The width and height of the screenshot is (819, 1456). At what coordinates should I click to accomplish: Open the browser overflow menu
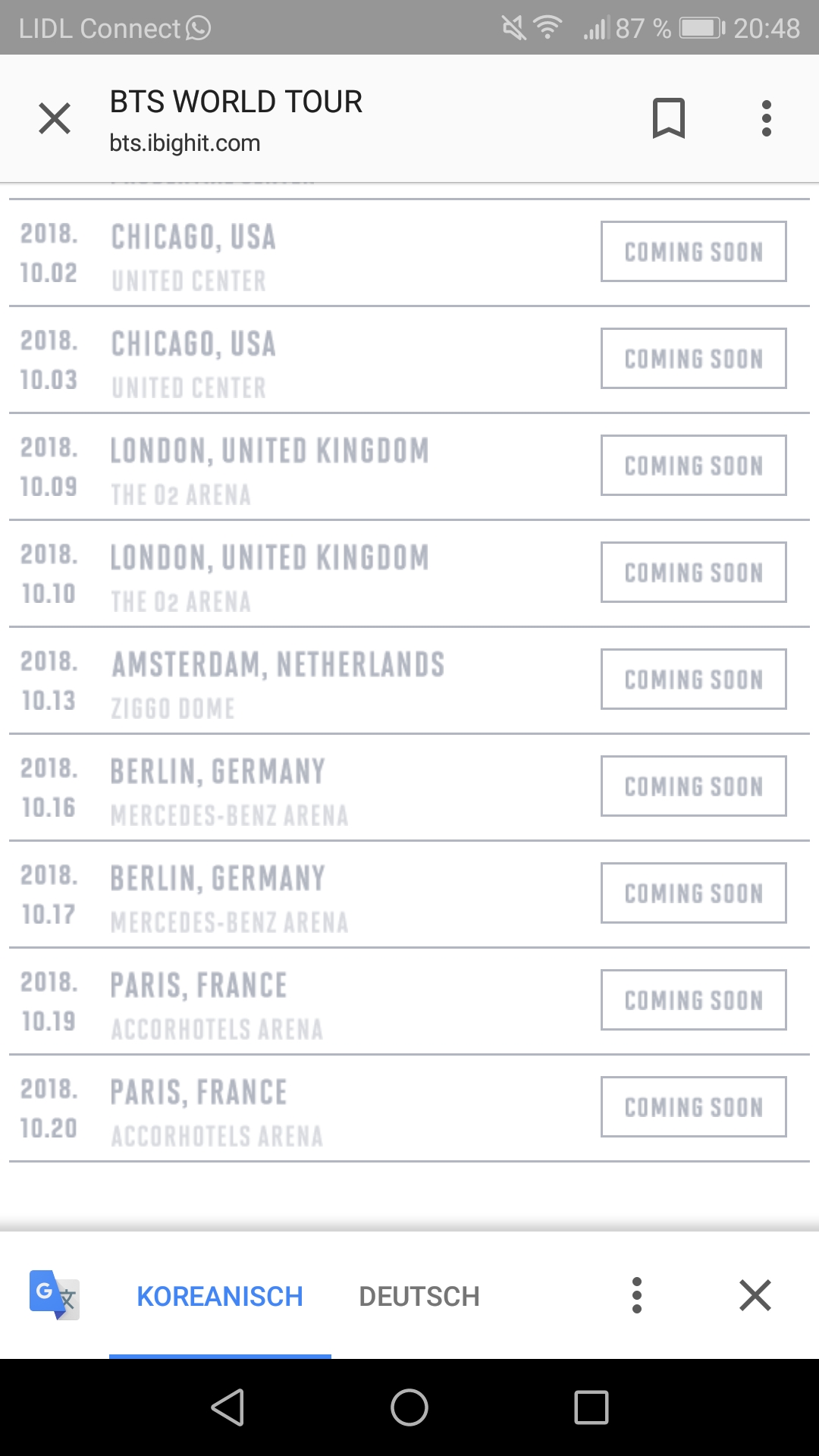(x=766, y=118)
